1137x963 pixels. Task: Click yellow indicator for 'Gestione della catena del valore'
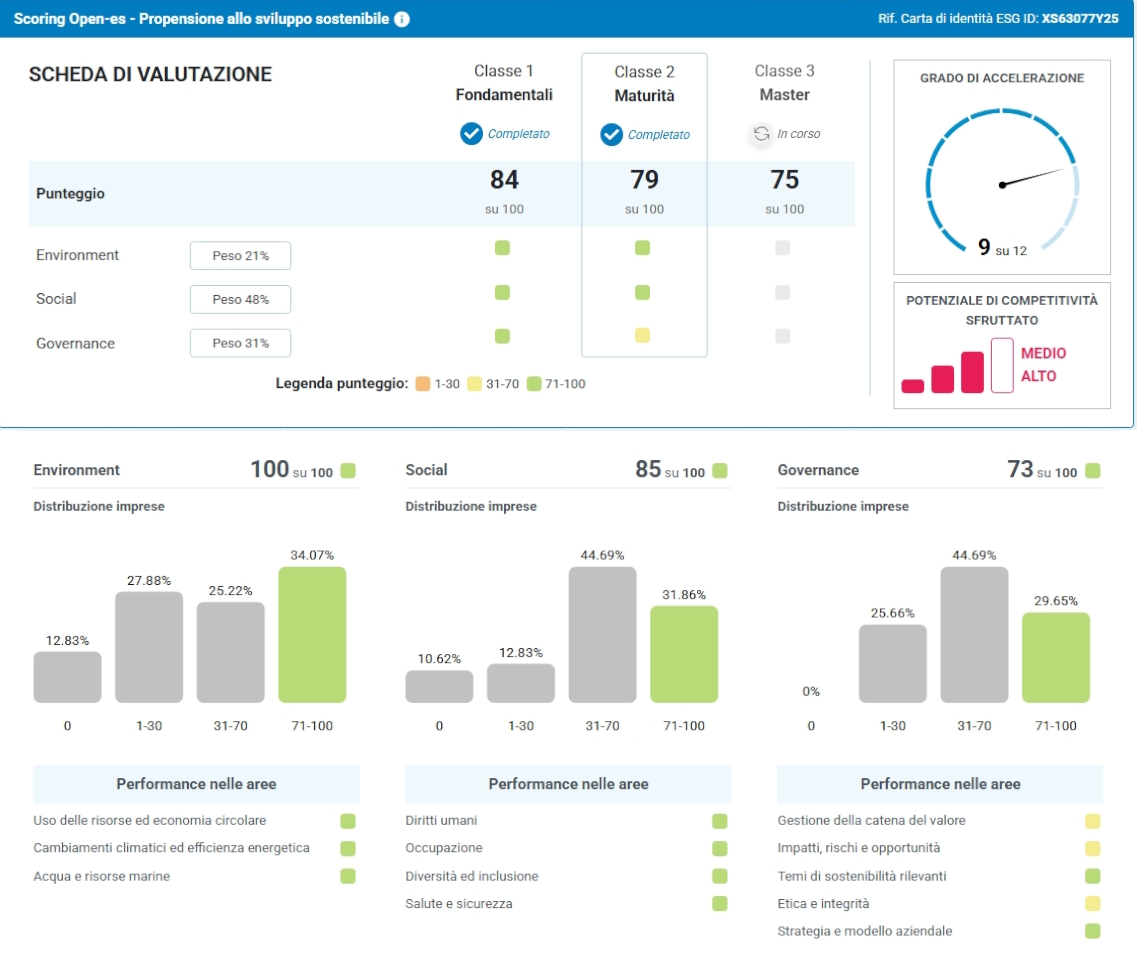click(x=1093, y=821)
